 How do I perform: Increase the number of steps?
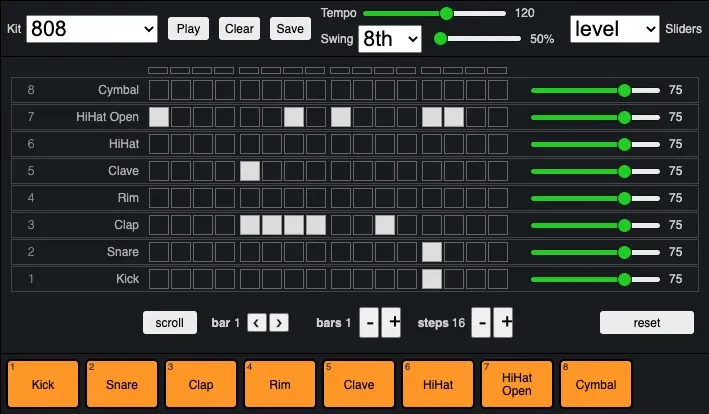pyautogui.click(x=506, y=322)
